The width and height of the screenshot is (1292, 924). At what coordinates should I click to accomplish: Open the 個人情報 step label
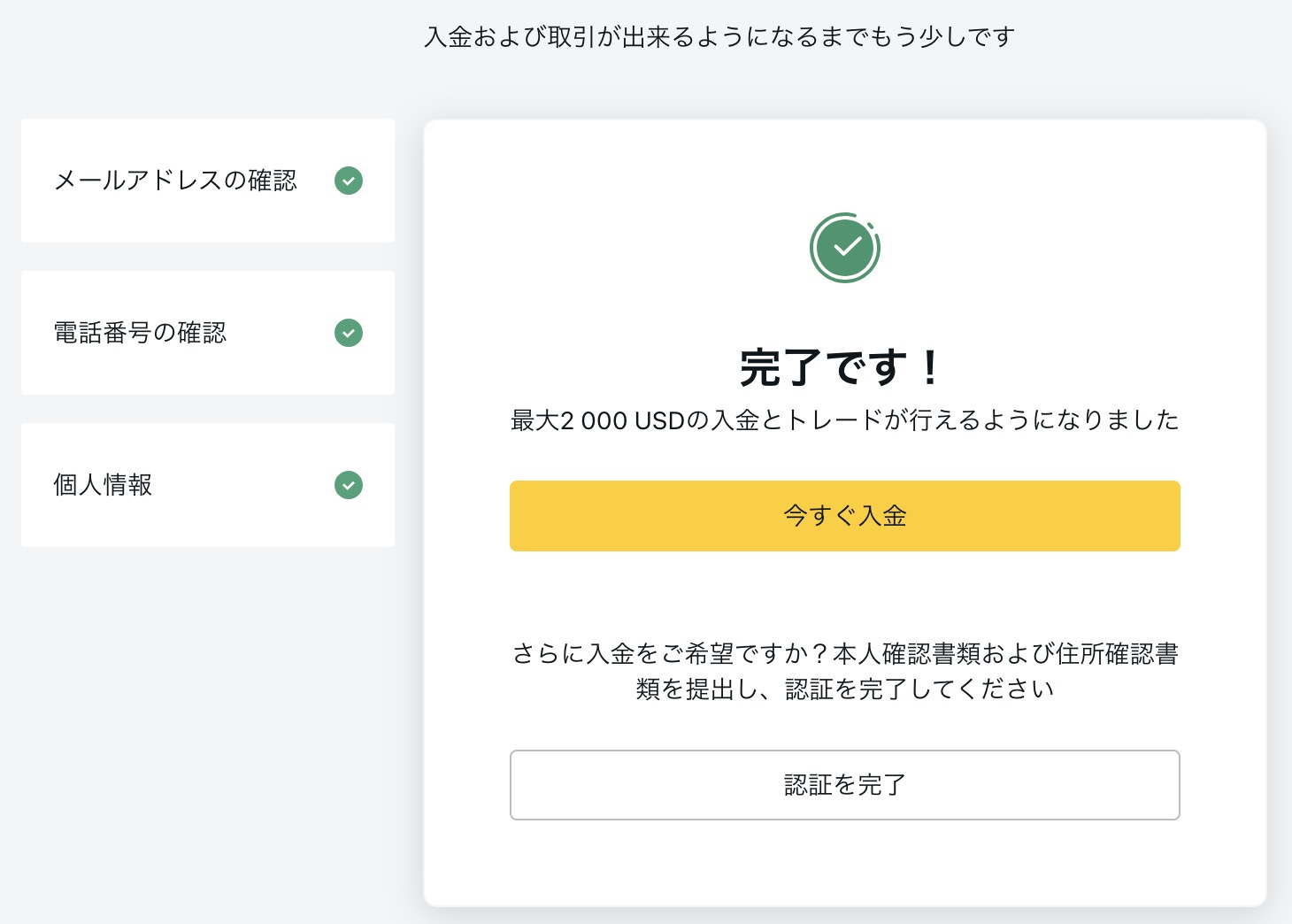(x=103, y=485)
